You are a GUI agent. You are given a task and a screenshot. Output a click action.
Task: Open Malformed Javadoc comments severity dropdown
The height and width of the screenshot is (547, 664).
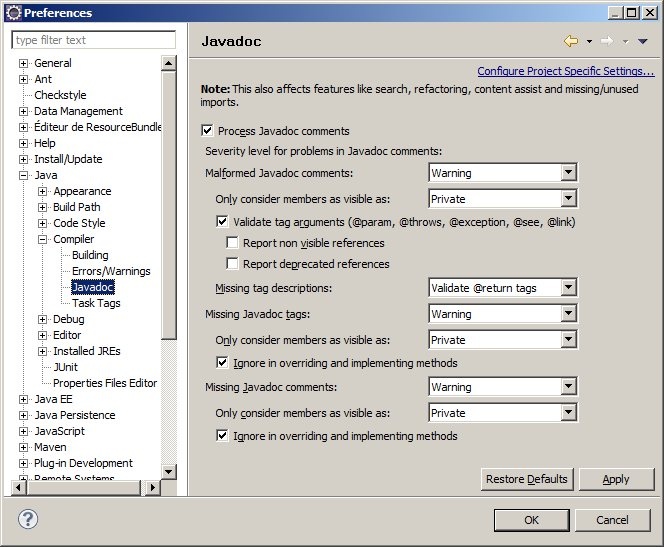point(568,173)
